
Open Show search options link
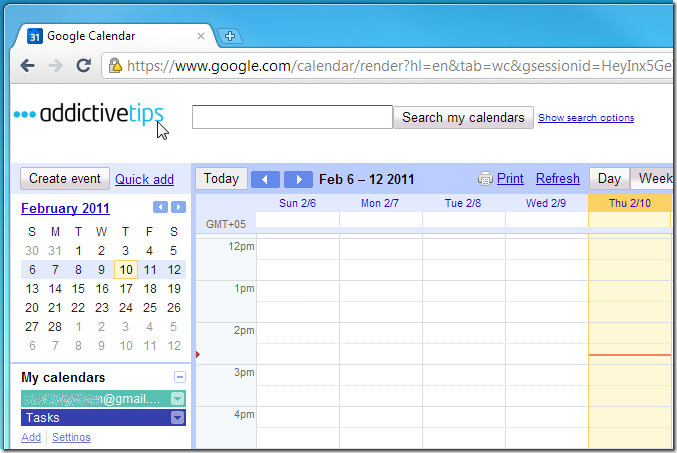pos(586,117)
